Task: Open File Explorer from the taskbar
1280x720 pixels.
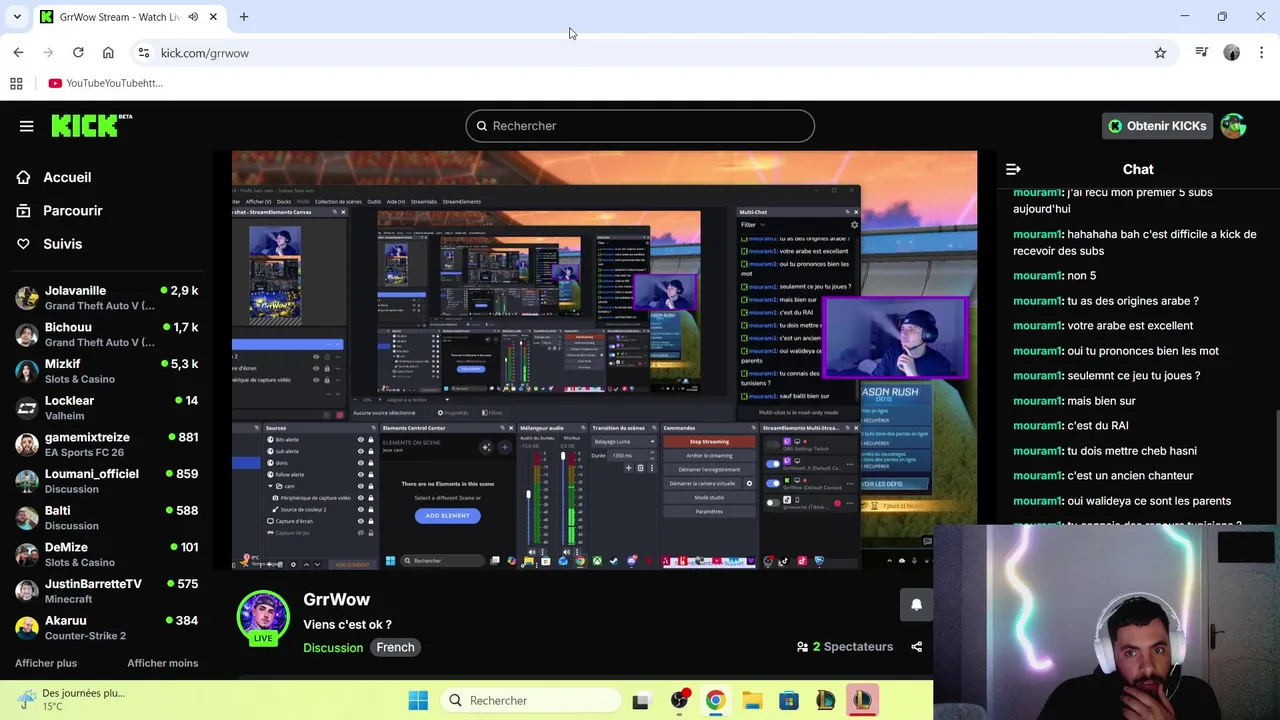Action: (x=752, y=700)
